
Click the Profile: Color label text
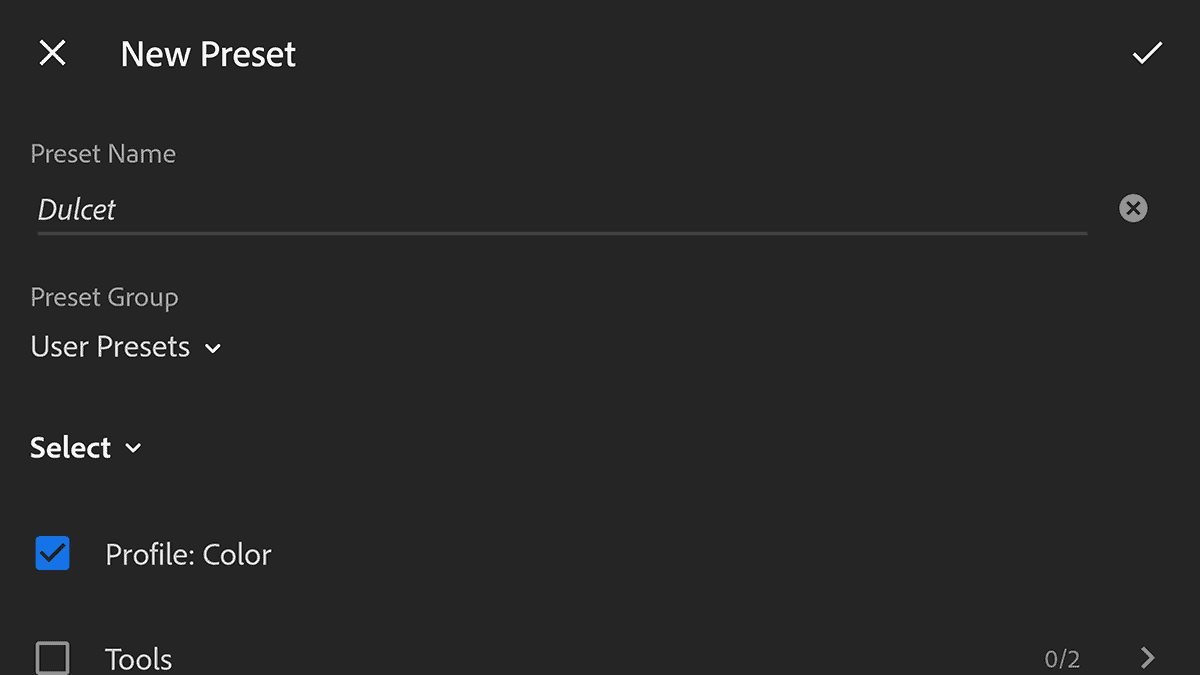[188, 554]
